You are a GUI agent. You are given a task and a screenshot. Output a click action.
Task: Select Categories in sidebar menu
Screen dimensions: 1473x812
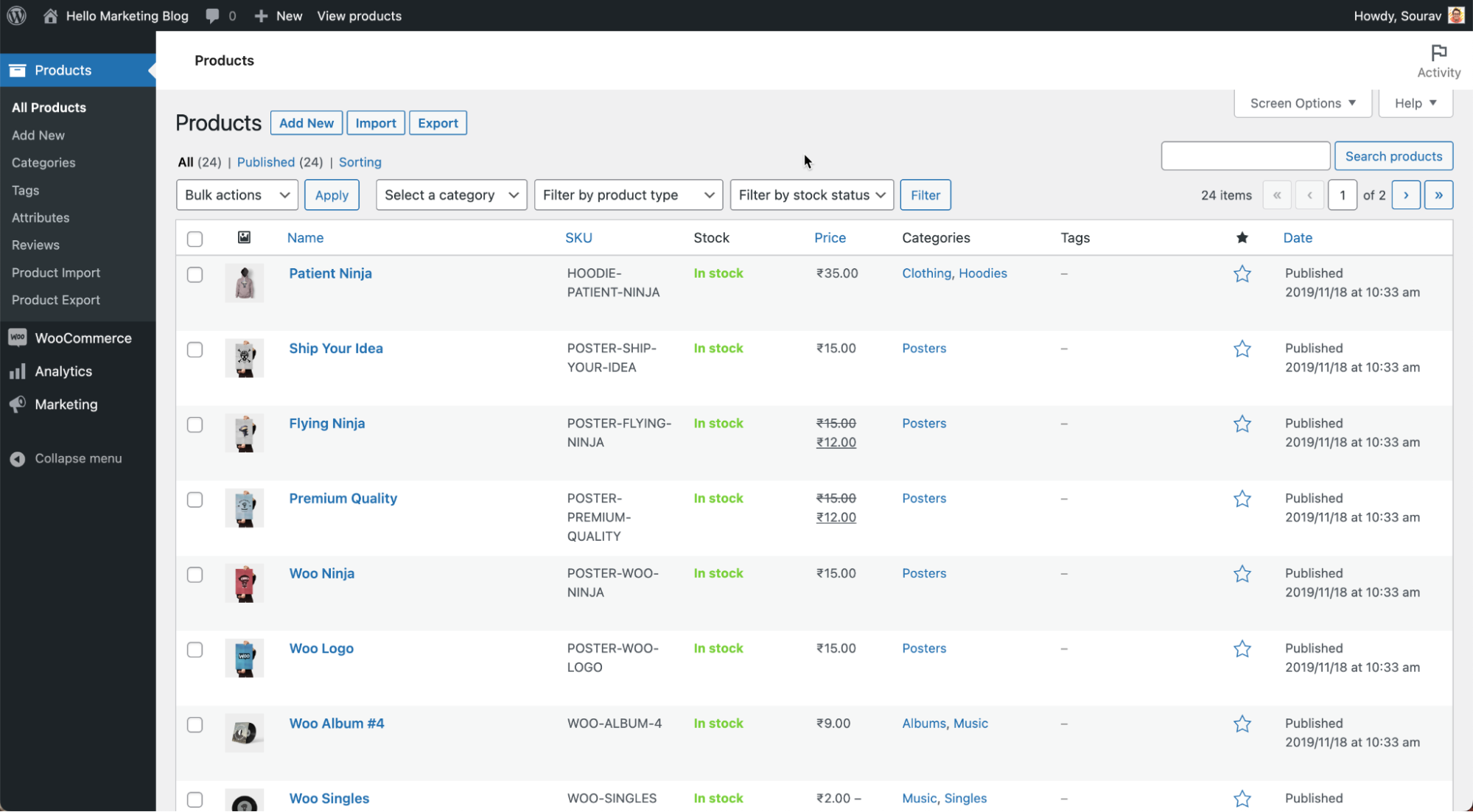pos(43,162)
